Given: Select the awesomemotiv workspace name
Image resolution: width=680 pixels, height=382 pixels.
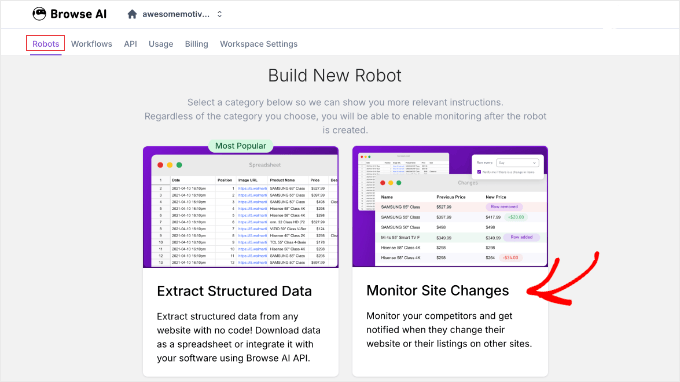Looking at the screenshot, I should click(176, 14).
